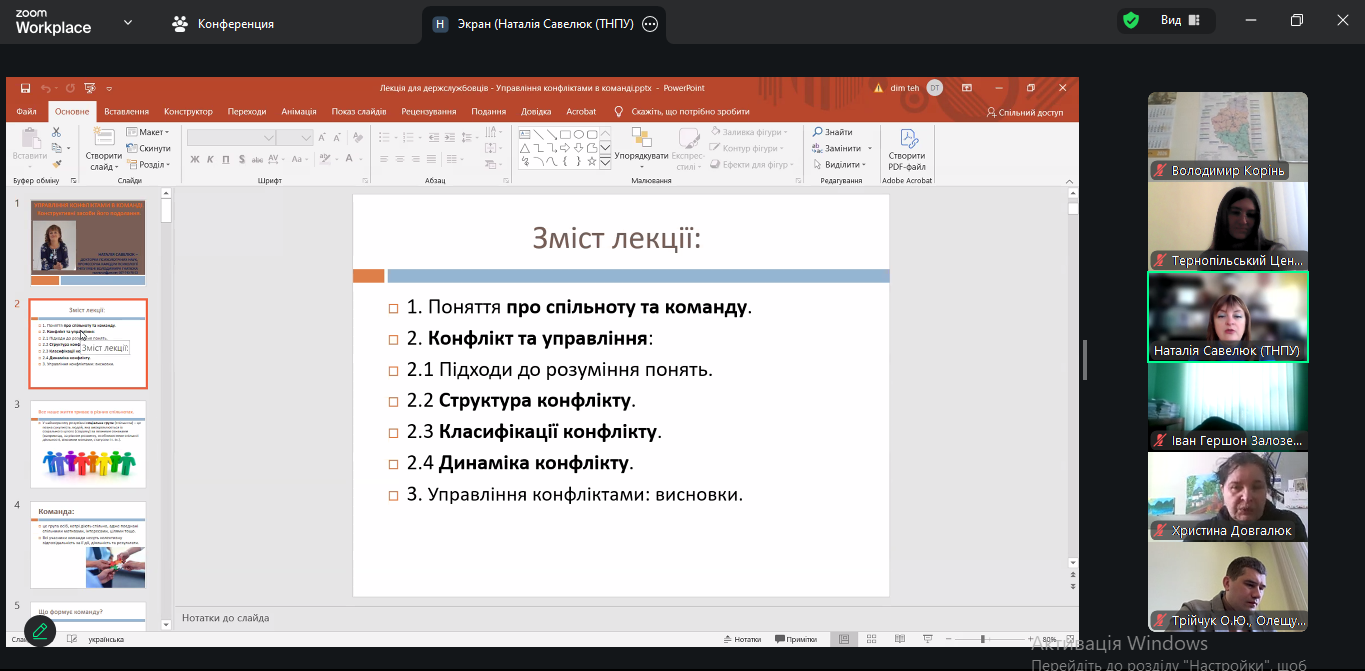Expand the Layout dropdown in Slides group
This screenshot has height=671, width=1365.
[152, 132]
